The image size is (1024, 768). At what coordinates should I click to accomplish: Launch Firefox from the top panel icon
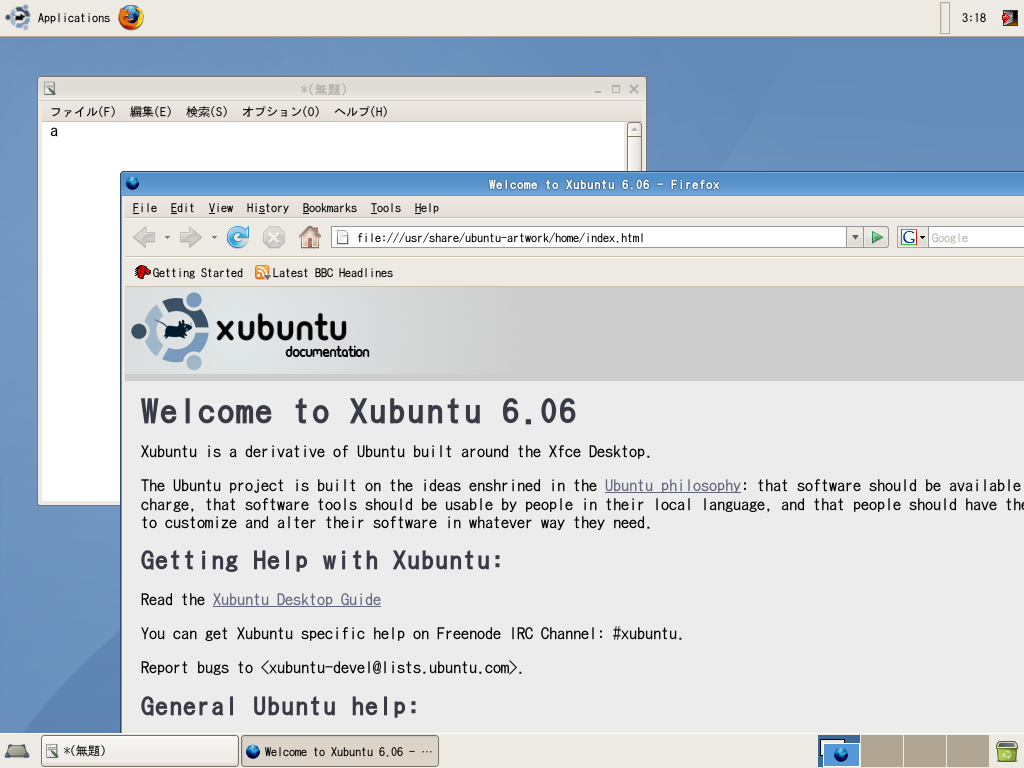[131, 18]
